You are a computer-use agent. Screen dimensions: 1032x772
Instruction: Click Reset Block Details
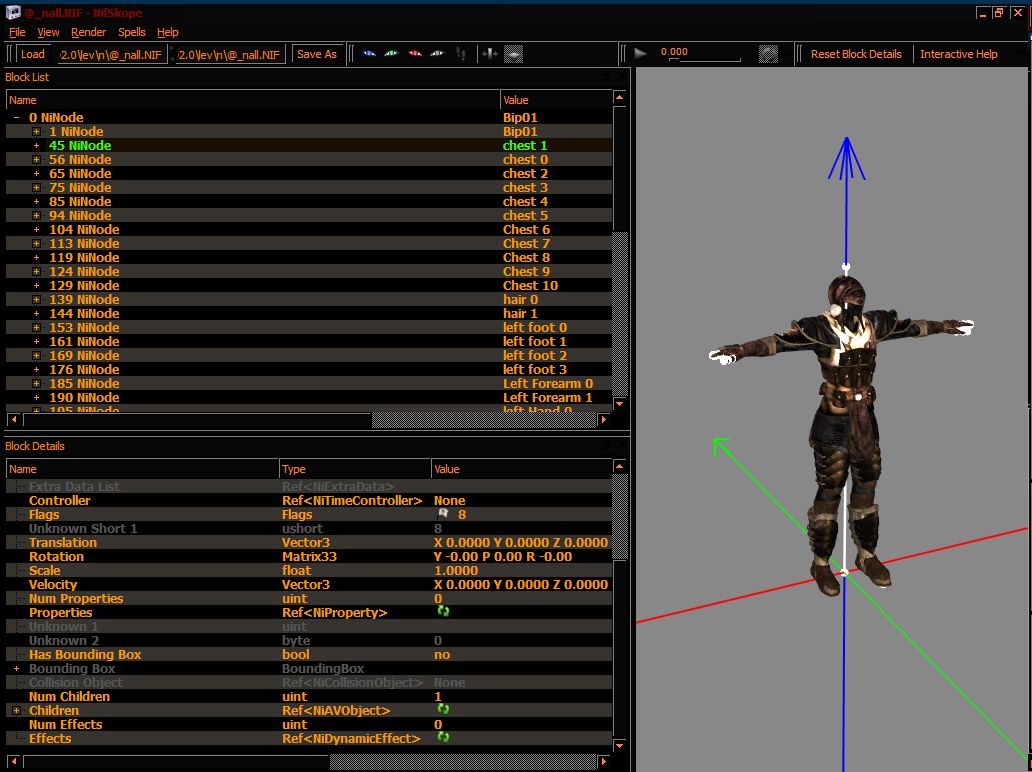click(x=856, y=54)
